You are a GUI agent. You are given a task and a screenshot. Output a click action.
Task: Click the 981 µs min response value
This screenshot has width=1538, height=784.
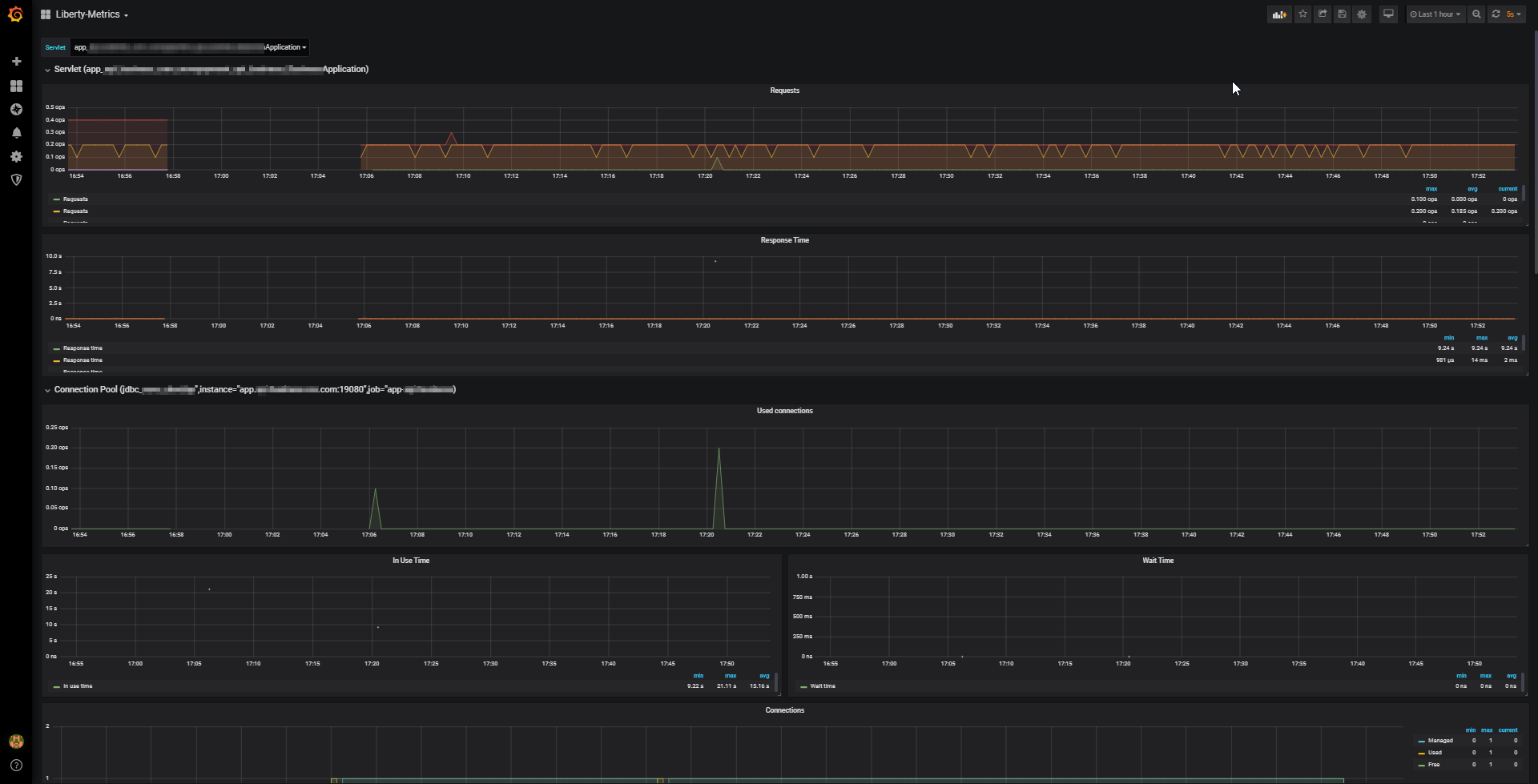tap(1445, 360)
